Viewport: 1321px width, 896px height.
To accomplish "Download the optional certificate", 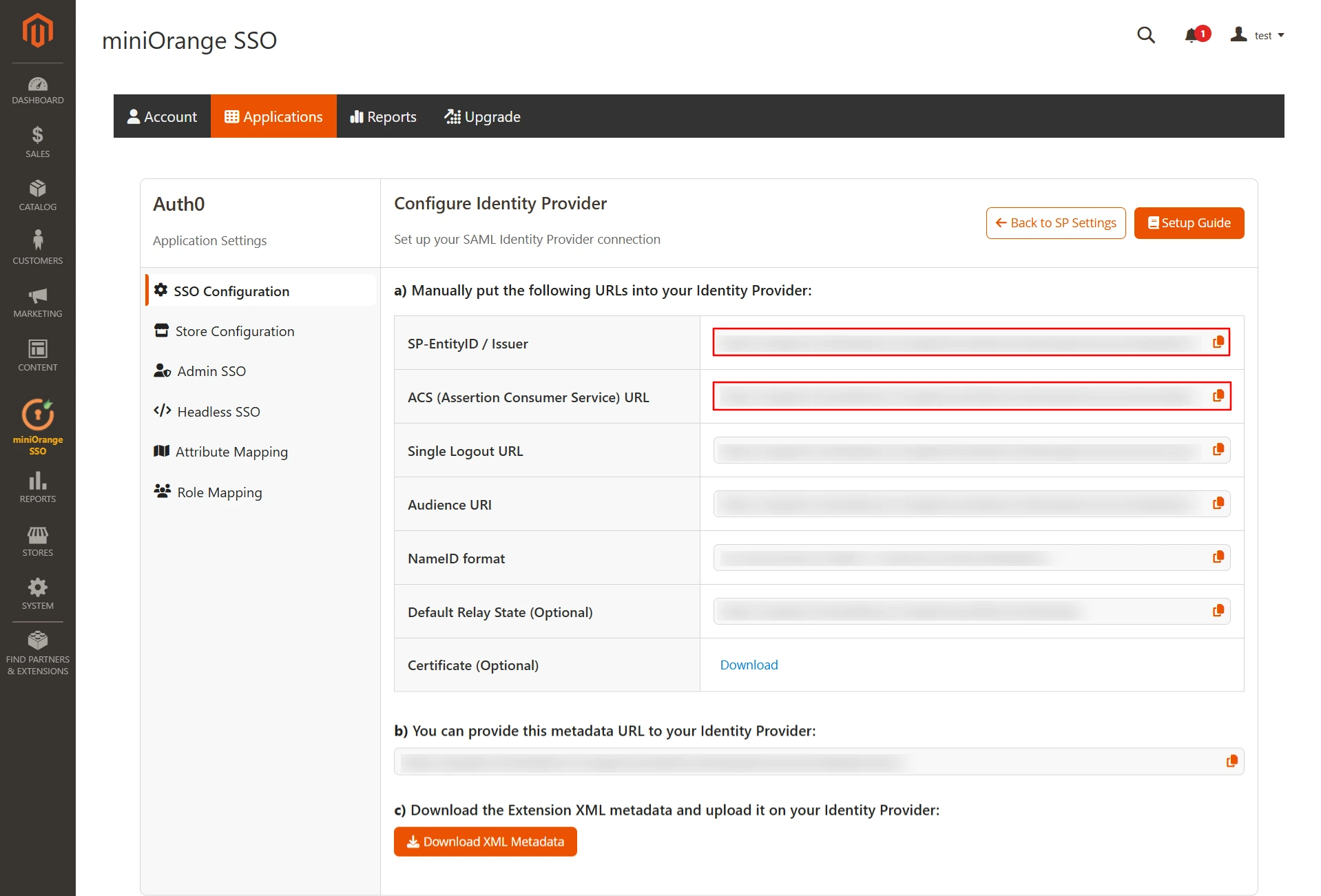I will [x=748, y=665].
